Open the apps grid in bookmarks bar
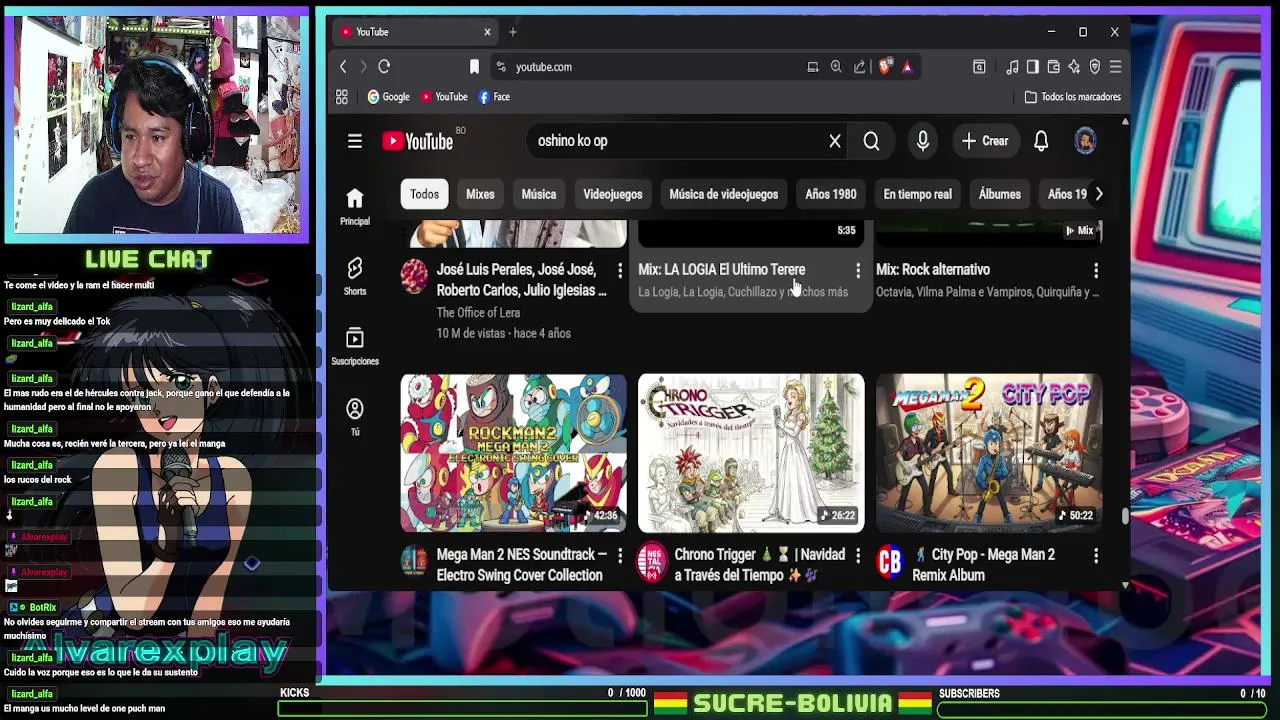 (x=342, y=97)
